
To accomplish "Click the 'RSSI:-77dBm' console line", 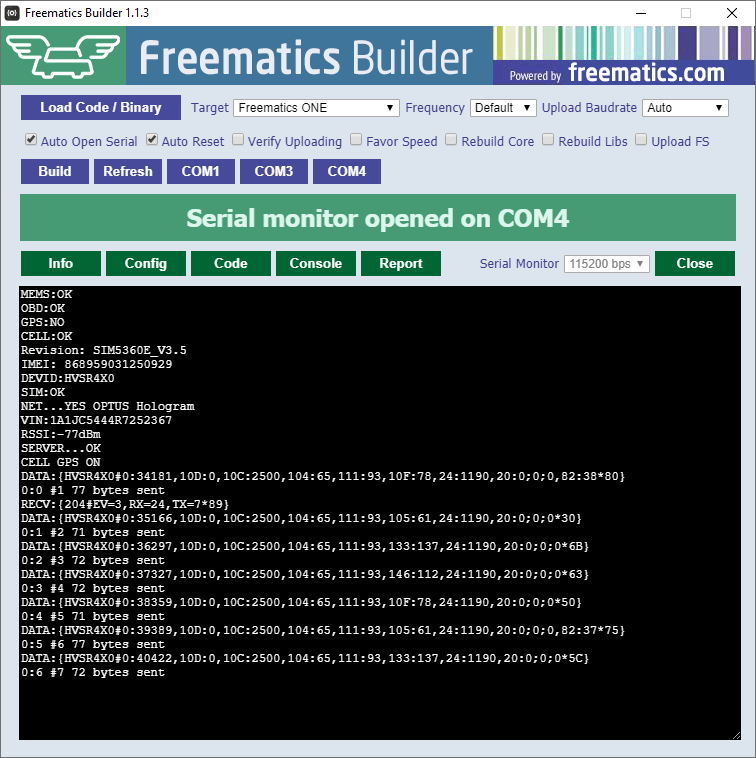I will coord(60,434).
